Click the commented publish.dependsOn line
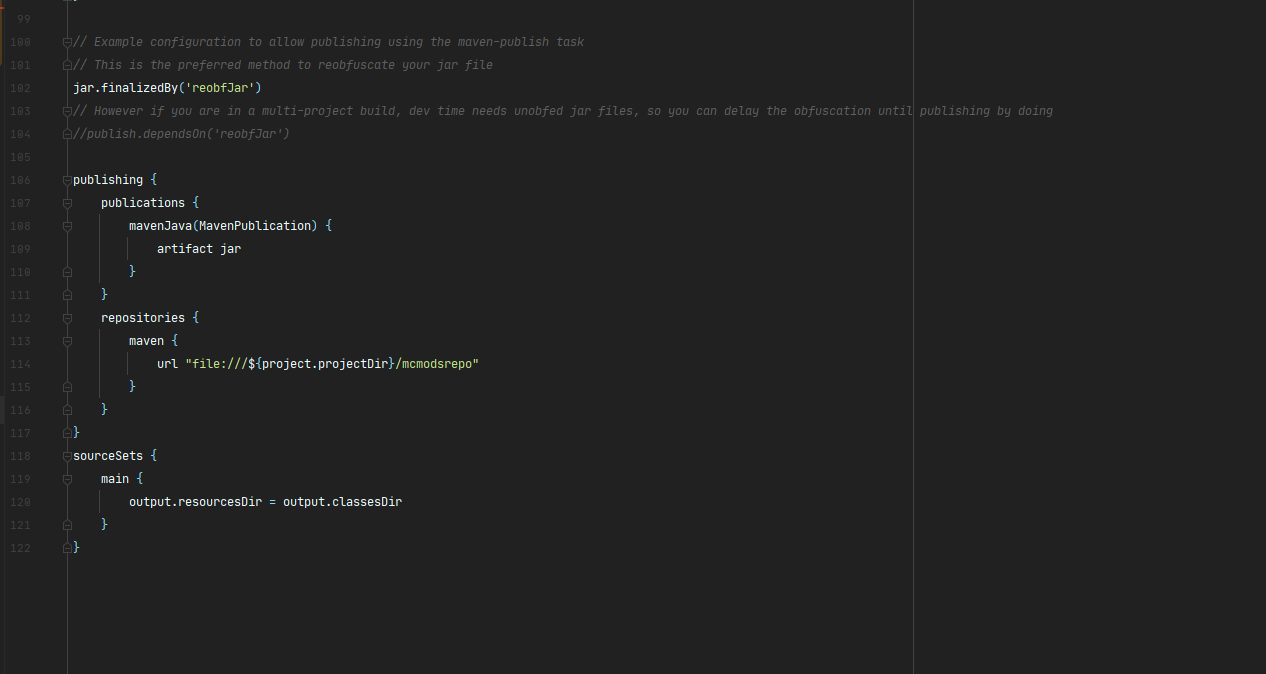Viewport: 1266px width, 674px height. tap(181, 134)
